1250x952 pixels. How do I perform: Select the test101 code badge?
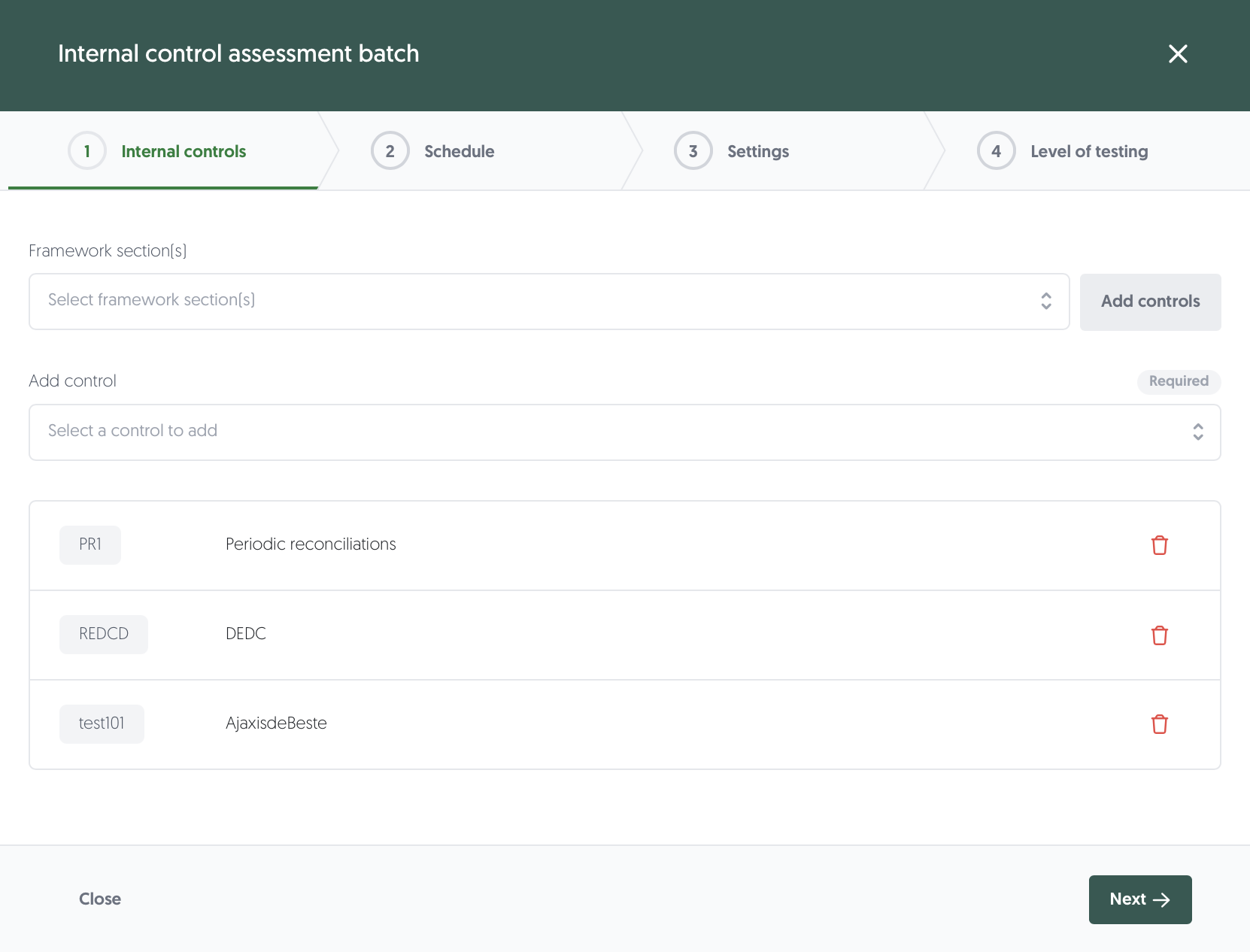(102, 723)
